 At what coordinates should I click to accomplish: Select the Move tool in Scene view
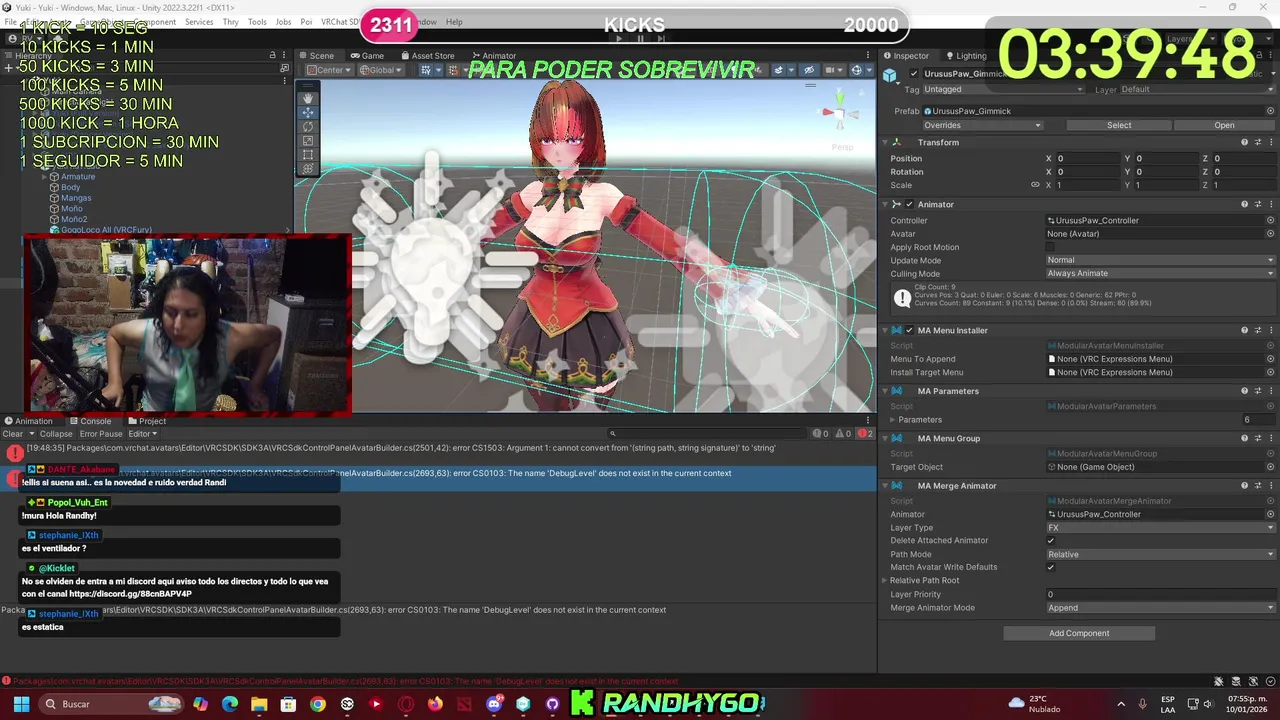click(x=308, y=112)
